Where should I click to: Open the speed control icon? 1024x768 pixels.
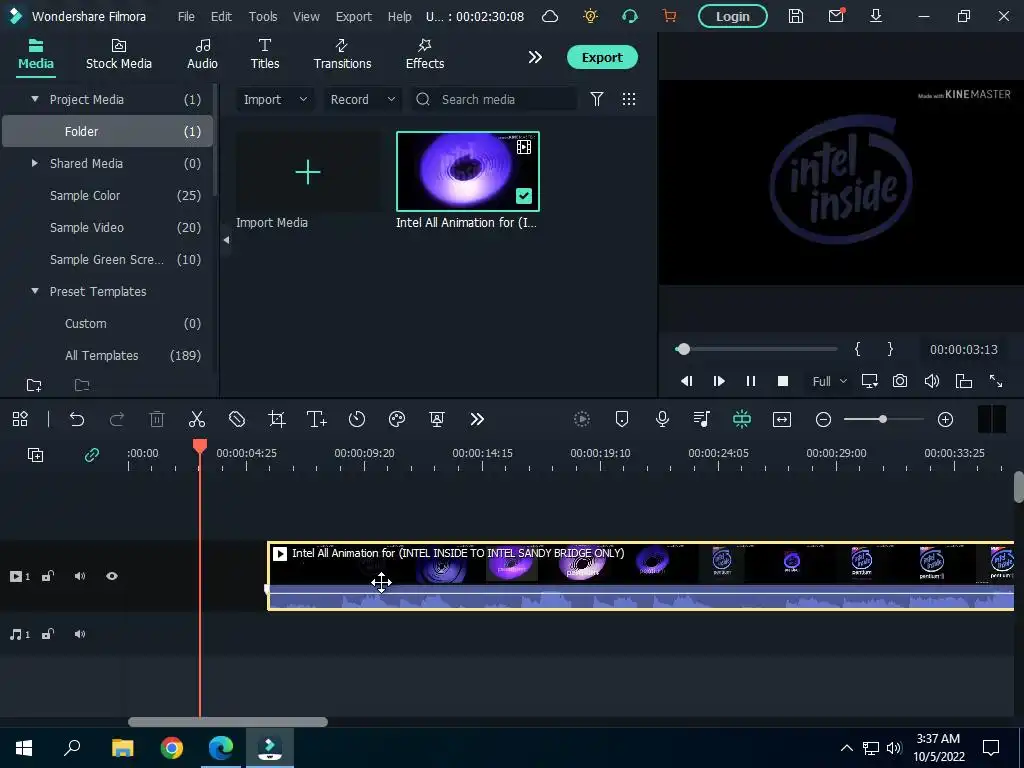click(357, 419)
